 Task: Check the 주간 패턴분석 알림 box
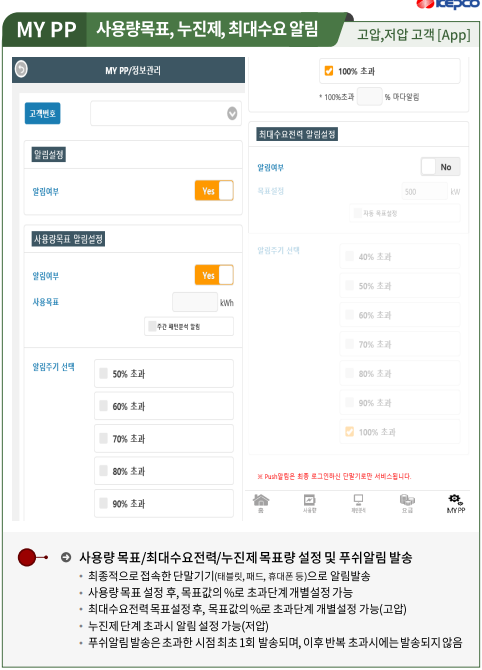point(152,326)
